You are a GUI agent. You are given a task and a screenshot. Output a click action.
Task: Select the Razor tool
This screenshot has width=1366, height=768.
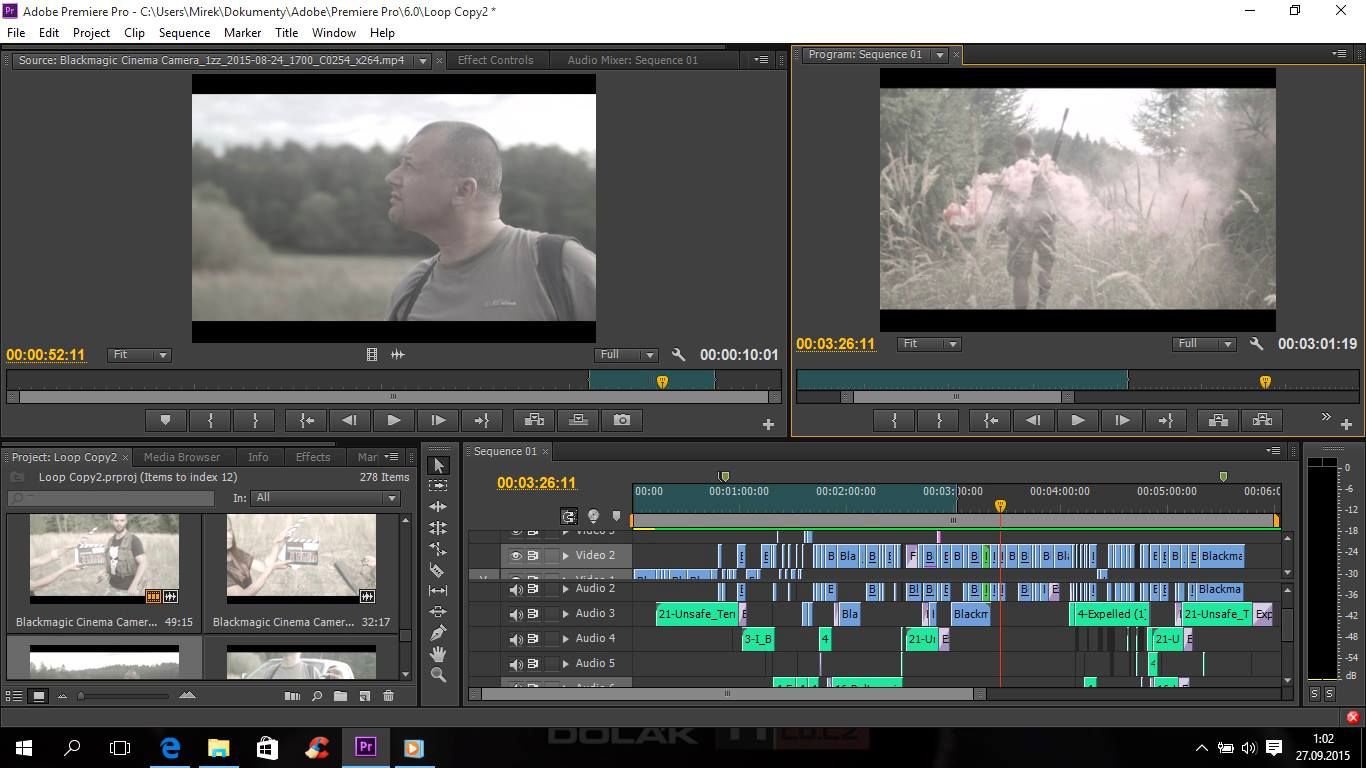pos(438,570)
